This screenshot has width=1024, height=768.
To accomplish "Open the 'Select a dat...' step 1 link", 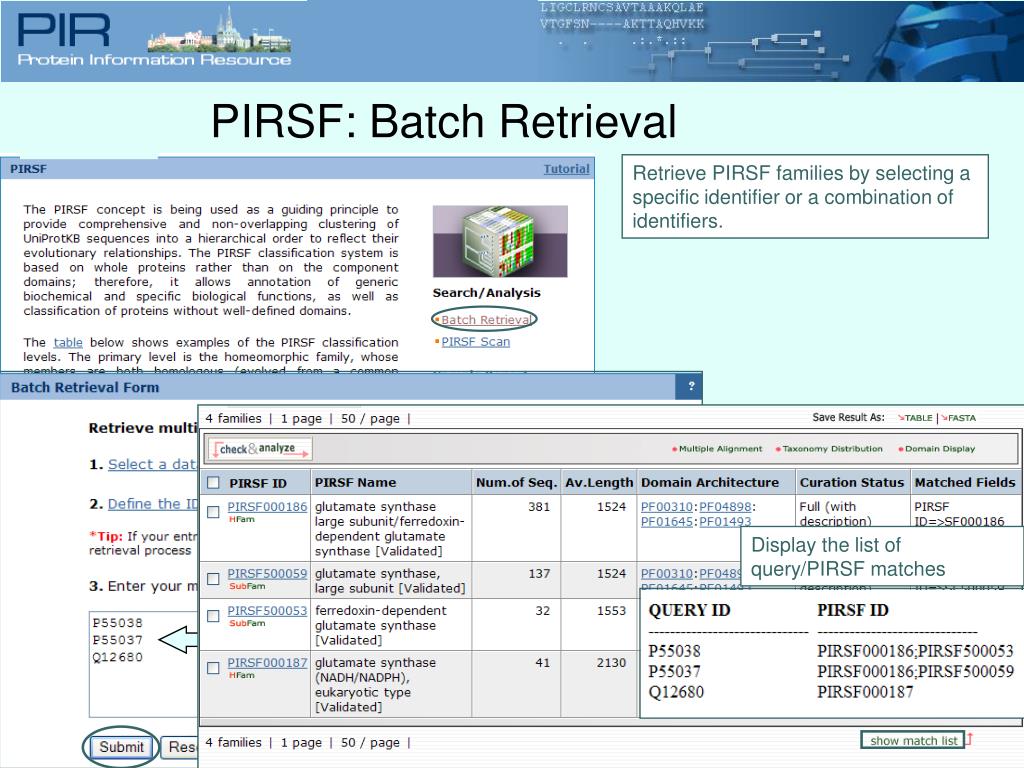I will tap(152, 464).
